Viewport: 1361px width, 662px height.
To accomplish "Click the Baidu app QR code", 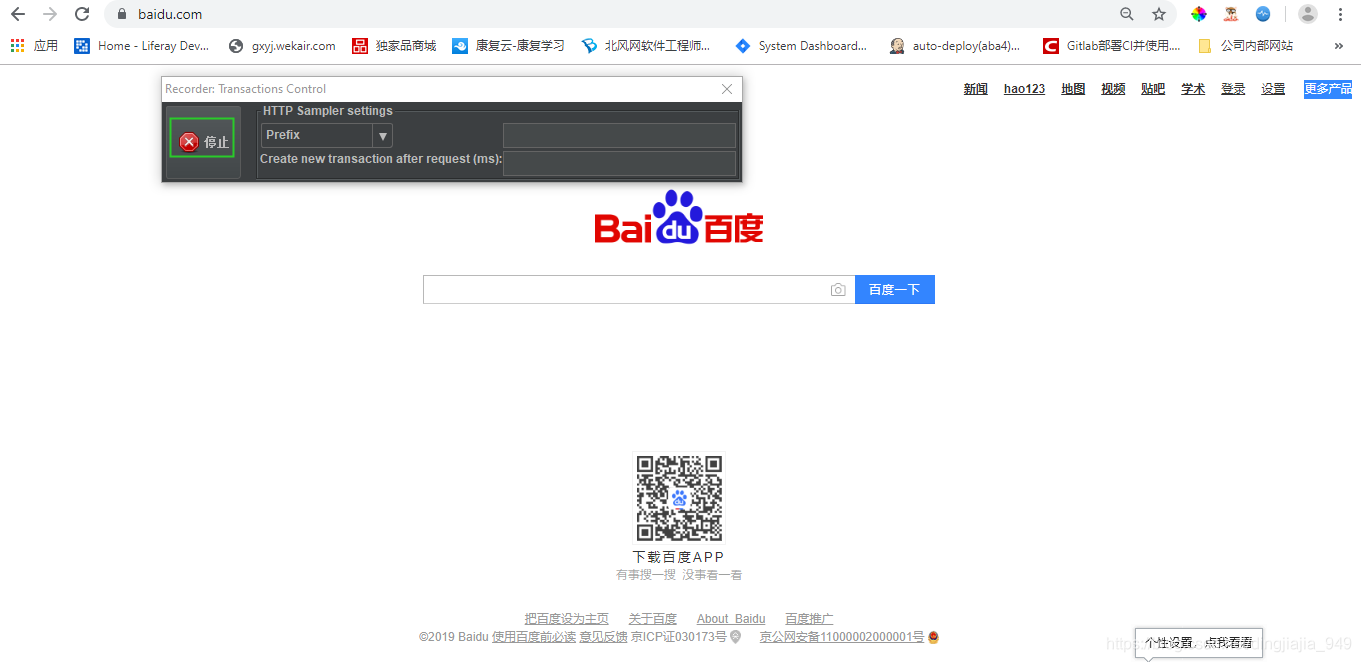I will (x=679, y=498).
